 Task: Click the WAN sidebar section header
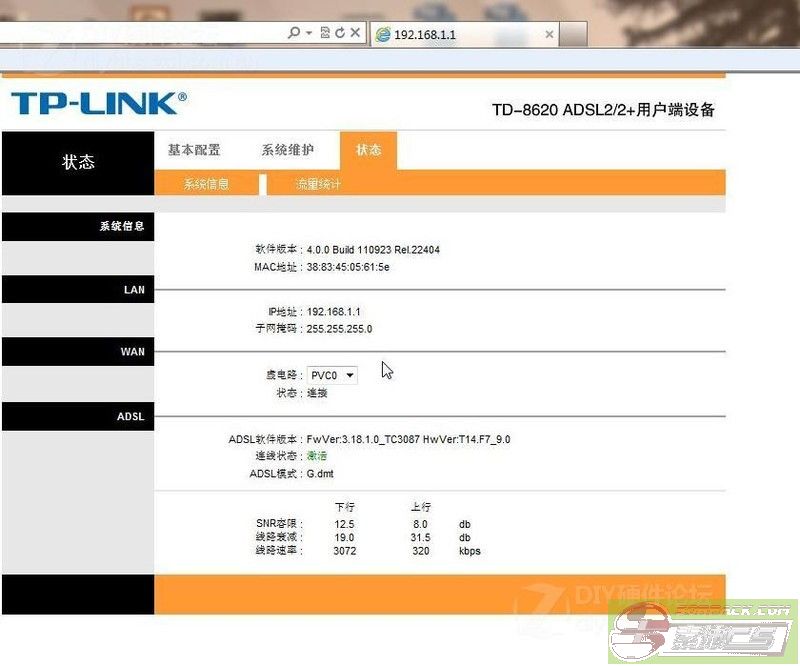[x=78, y=352]
